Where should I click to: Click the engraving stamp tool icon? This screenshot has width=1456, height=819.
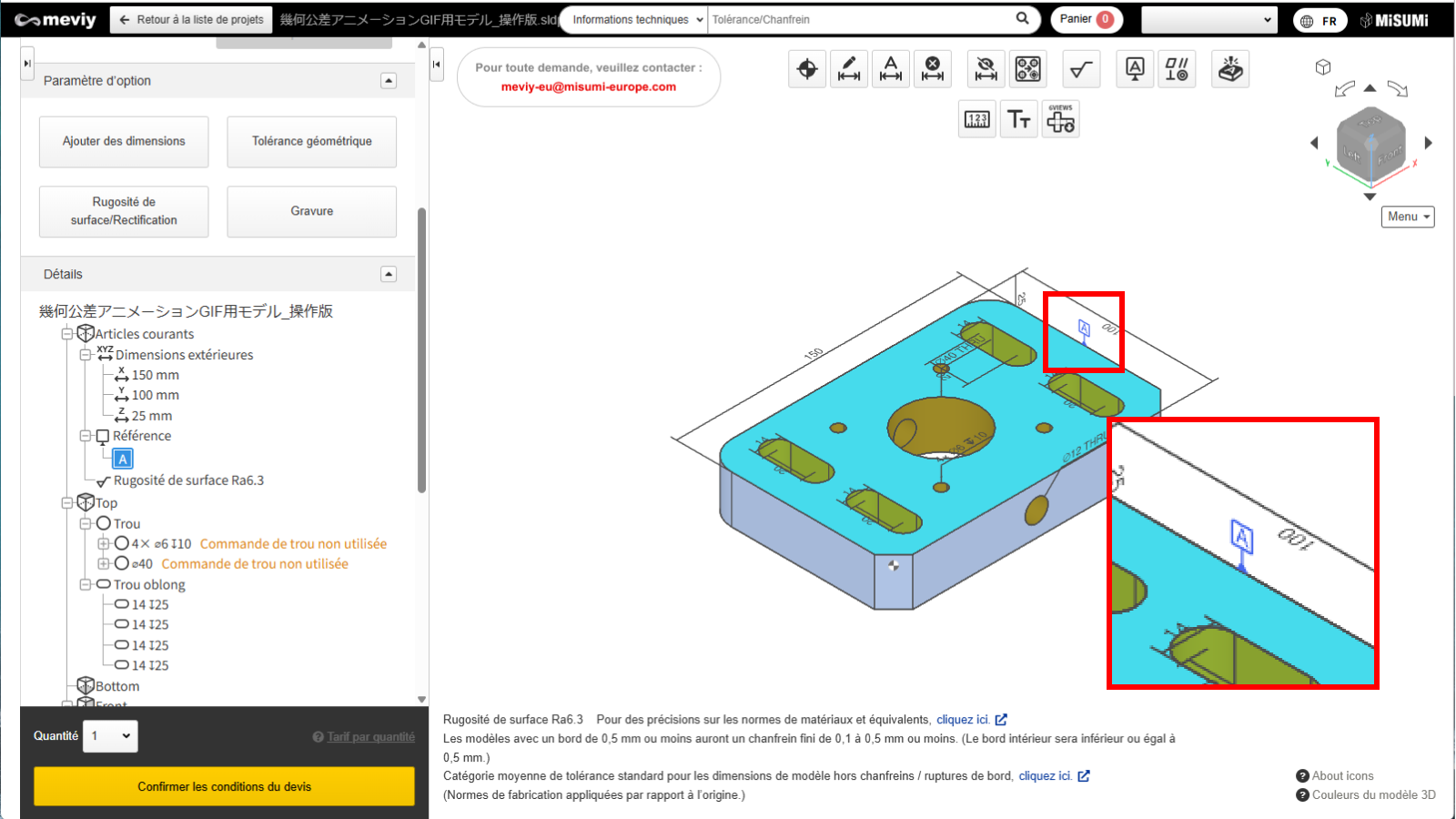tap(1230, 69)
